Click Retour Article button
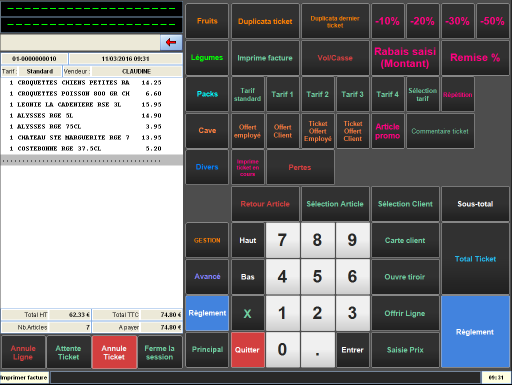The height and width of the screenshot is (385, 512). (x=265, y=204)
